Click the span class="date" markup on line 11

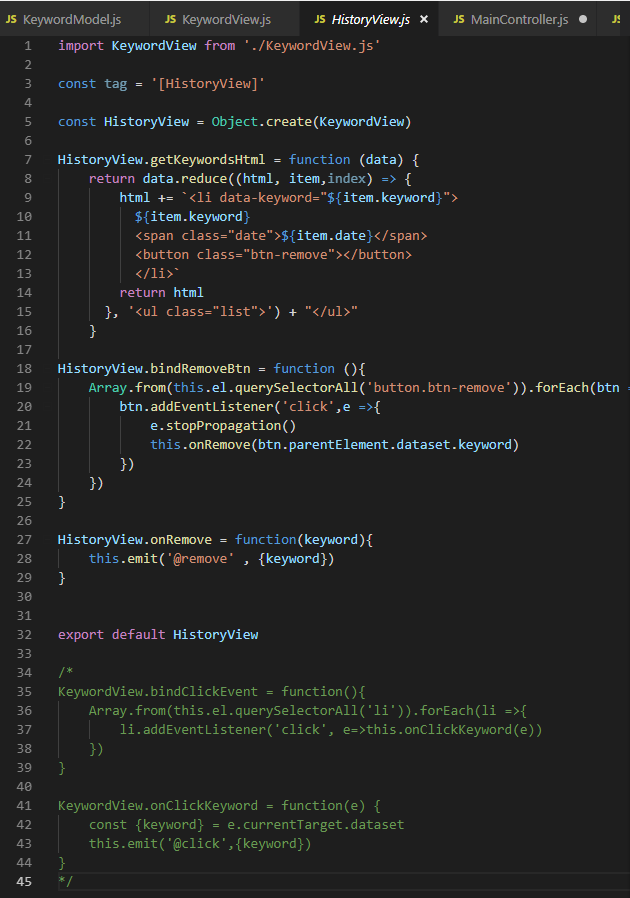[x=208, y=236]
